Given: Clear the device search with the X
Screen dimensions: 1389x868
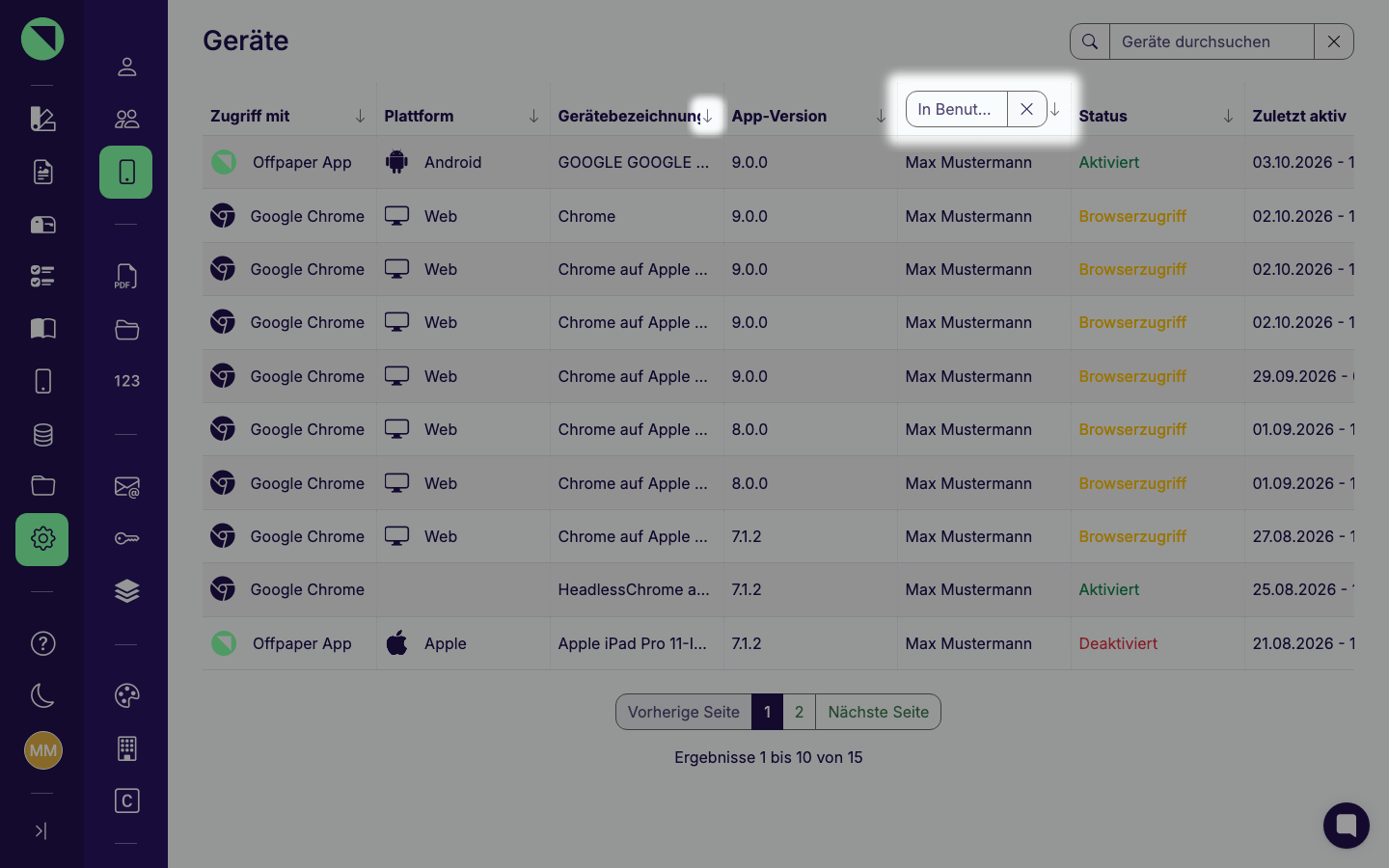Looking at the screenshot, I should point(1334,41).
